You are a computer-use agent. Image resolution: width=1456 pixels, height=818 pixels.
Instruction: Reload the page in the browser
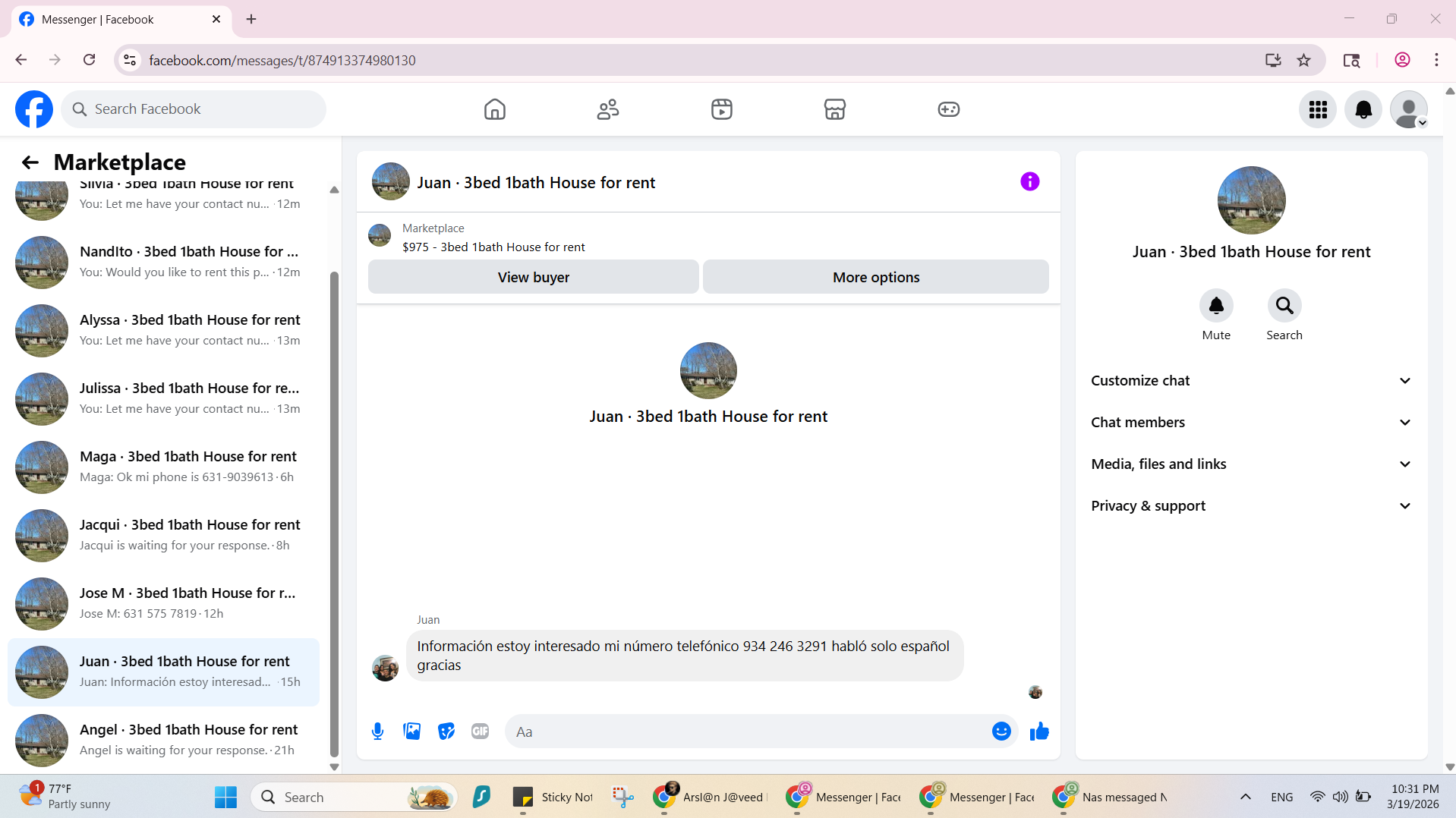[89, 60]
